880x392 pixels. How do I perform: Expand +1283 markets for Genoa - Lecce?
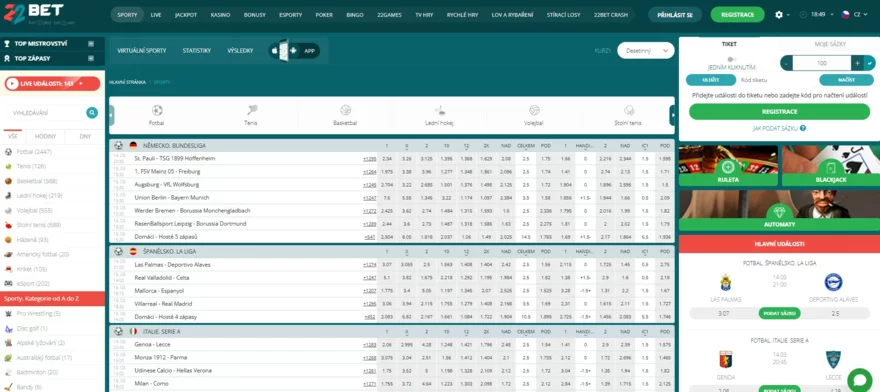pos(369,344)
